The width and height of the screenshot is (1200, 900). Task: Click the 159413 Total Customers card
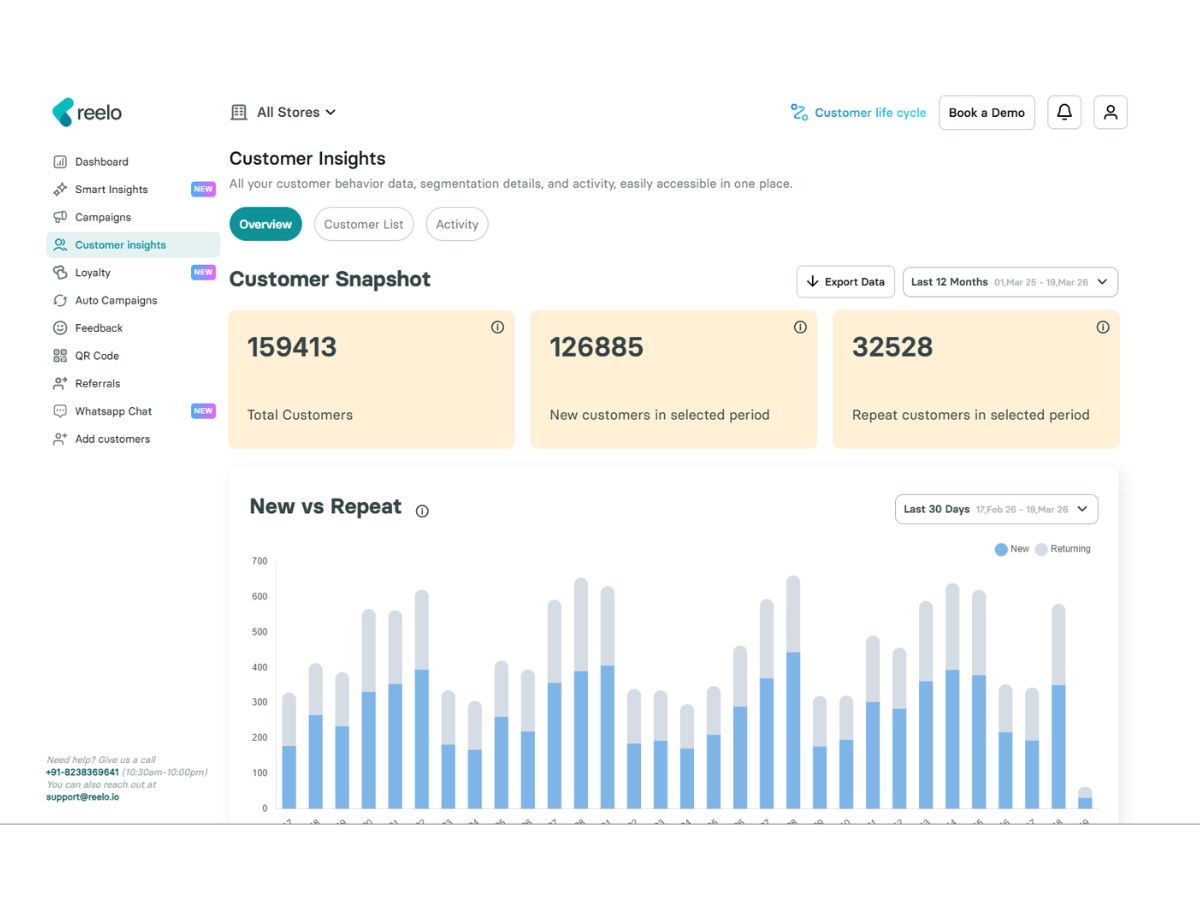pyautogui.click(x=371, y=379)
